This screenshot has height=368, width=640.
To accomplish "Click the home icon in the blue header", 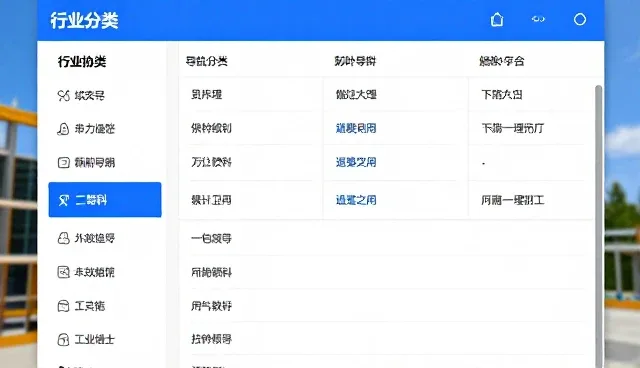I will (497, 20).
